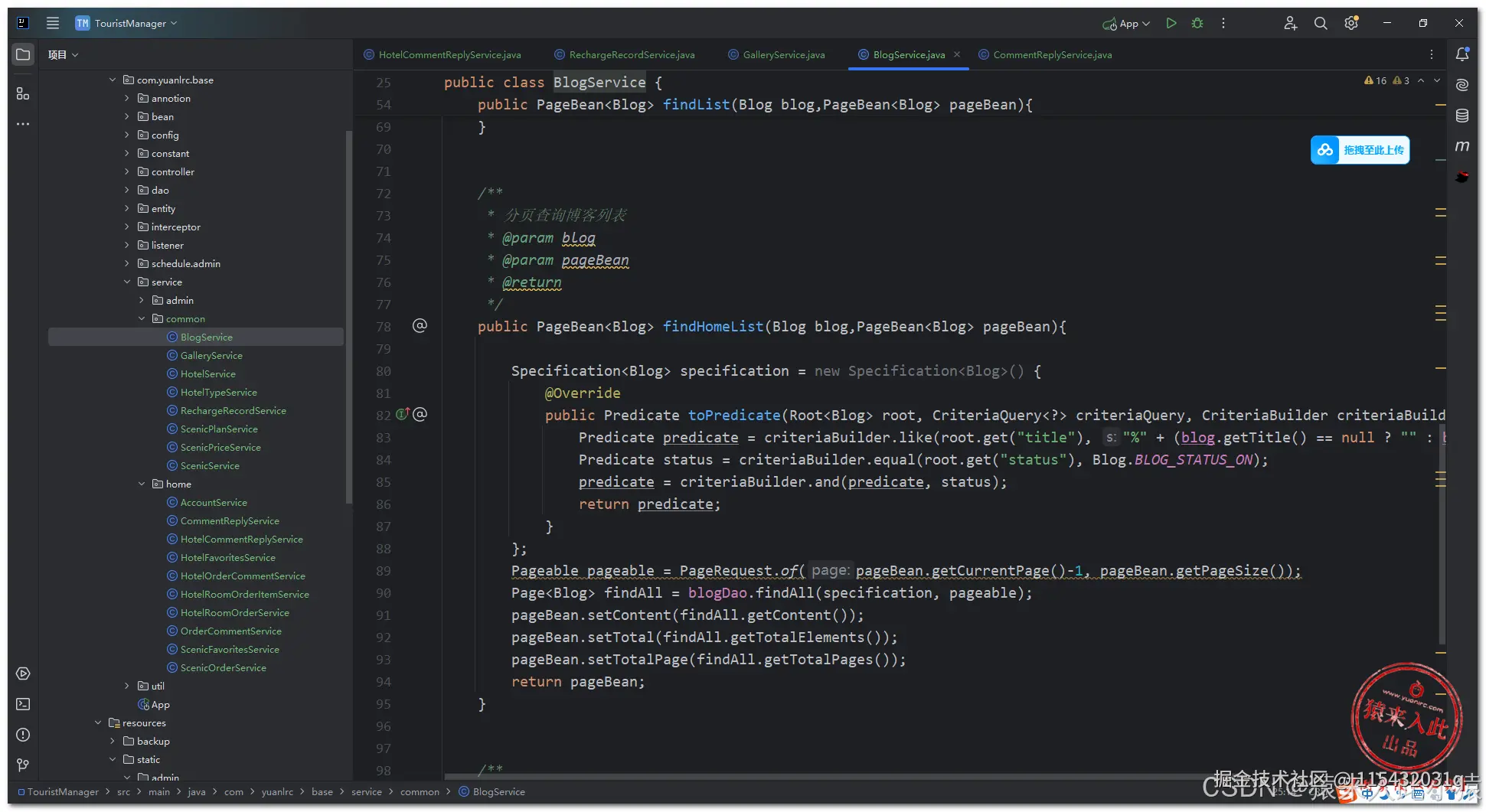Expand the util package

pos(127,686)
